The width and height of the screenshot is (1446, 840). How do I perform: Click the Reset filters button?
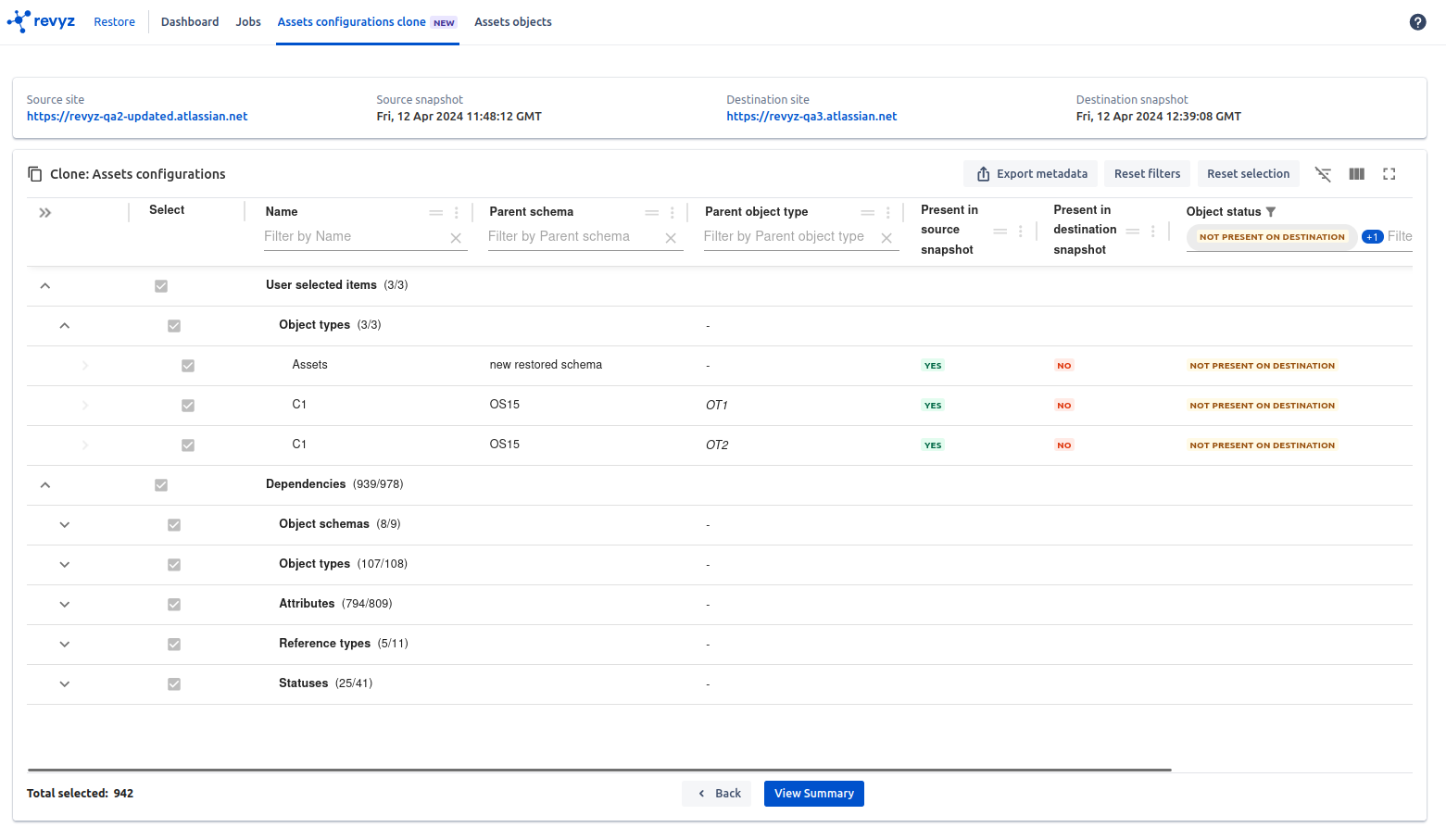point(1147,174)
